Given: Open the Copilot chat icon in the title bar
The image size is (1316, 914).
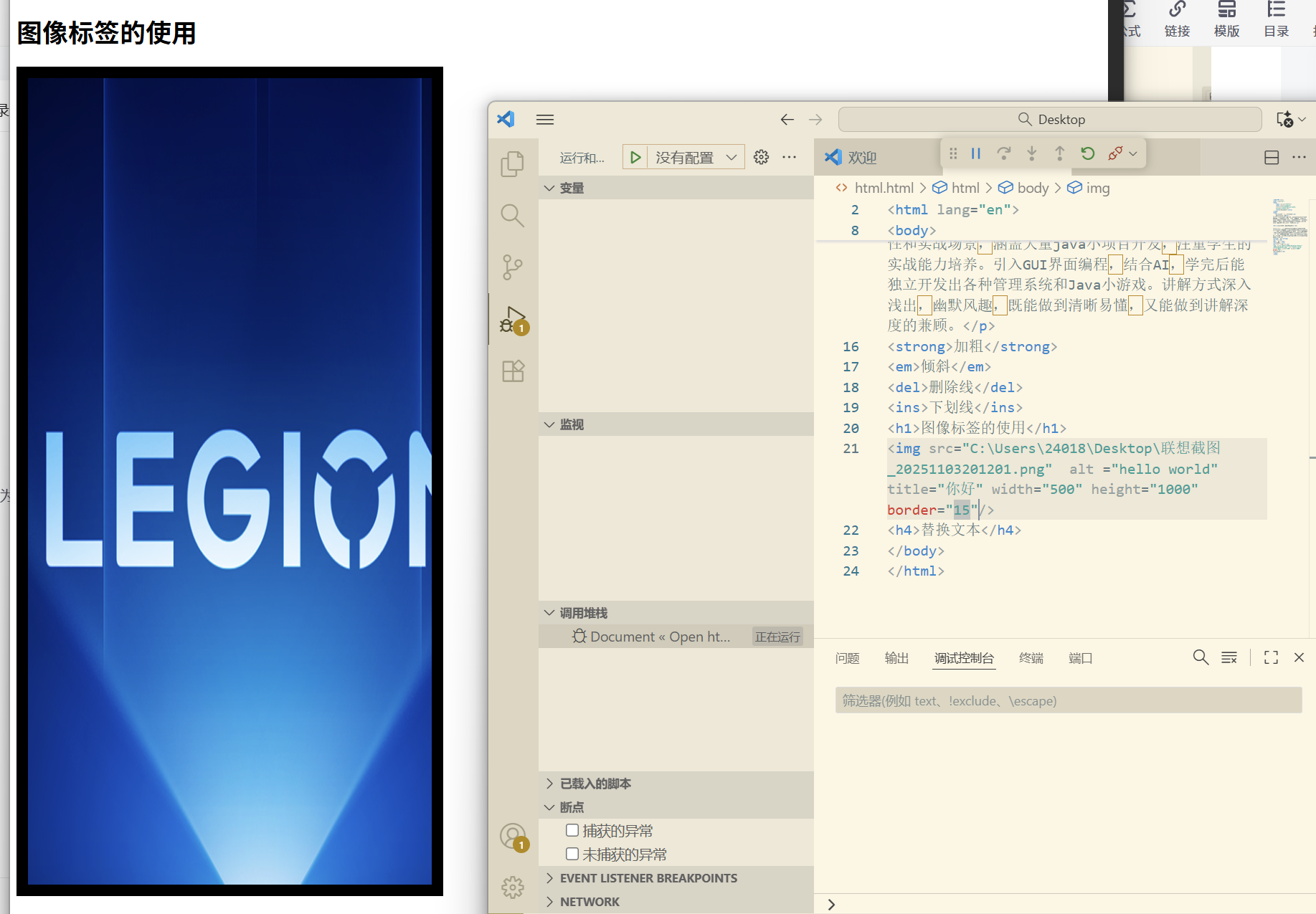Looking at the screenshot, I should (1284, 119).
